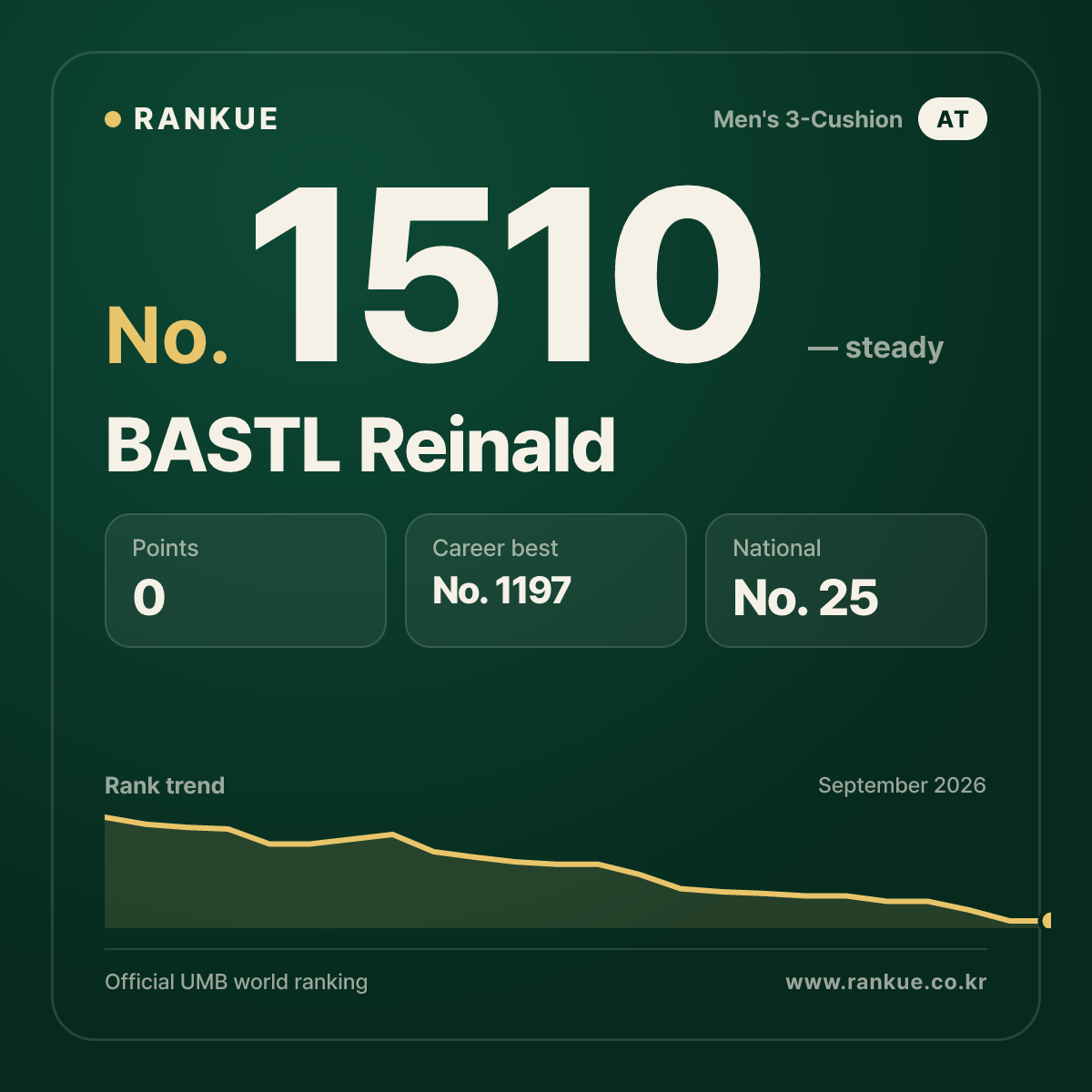Click 'Official UMB world ranking' text
This screenshot has width=1092, height=1092.
pyautogui.click(x=237, y=982)
